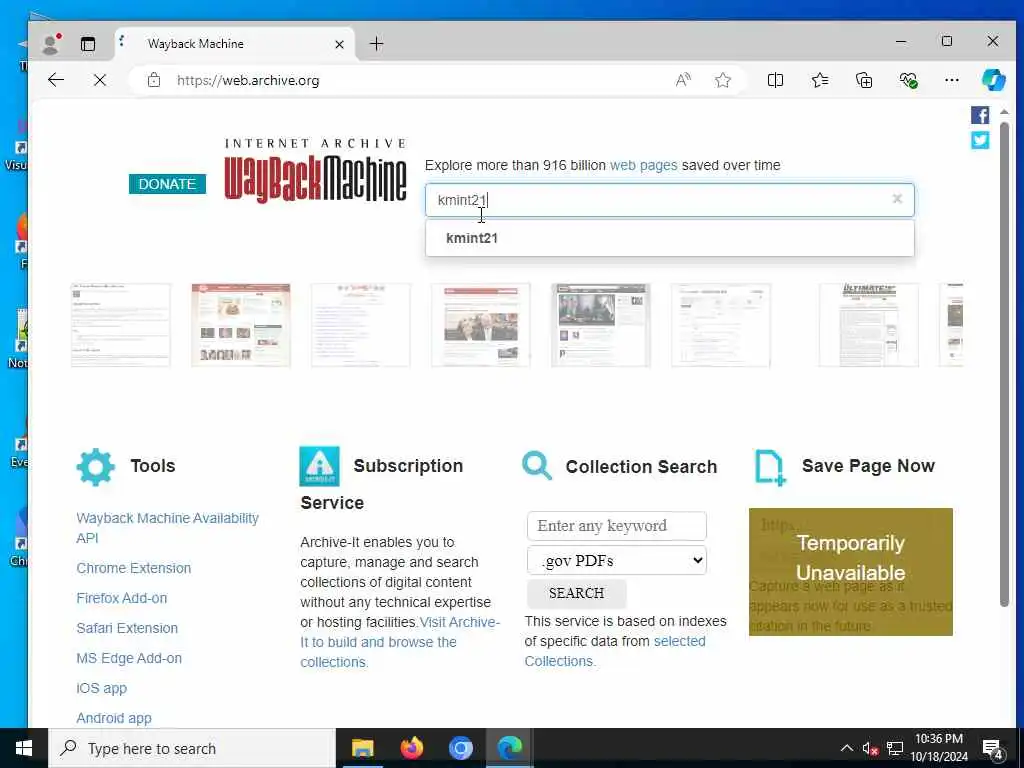Click the 'Enter any keyword' field
This screenshot has width=1024, height=768.
tap(616, 526)
